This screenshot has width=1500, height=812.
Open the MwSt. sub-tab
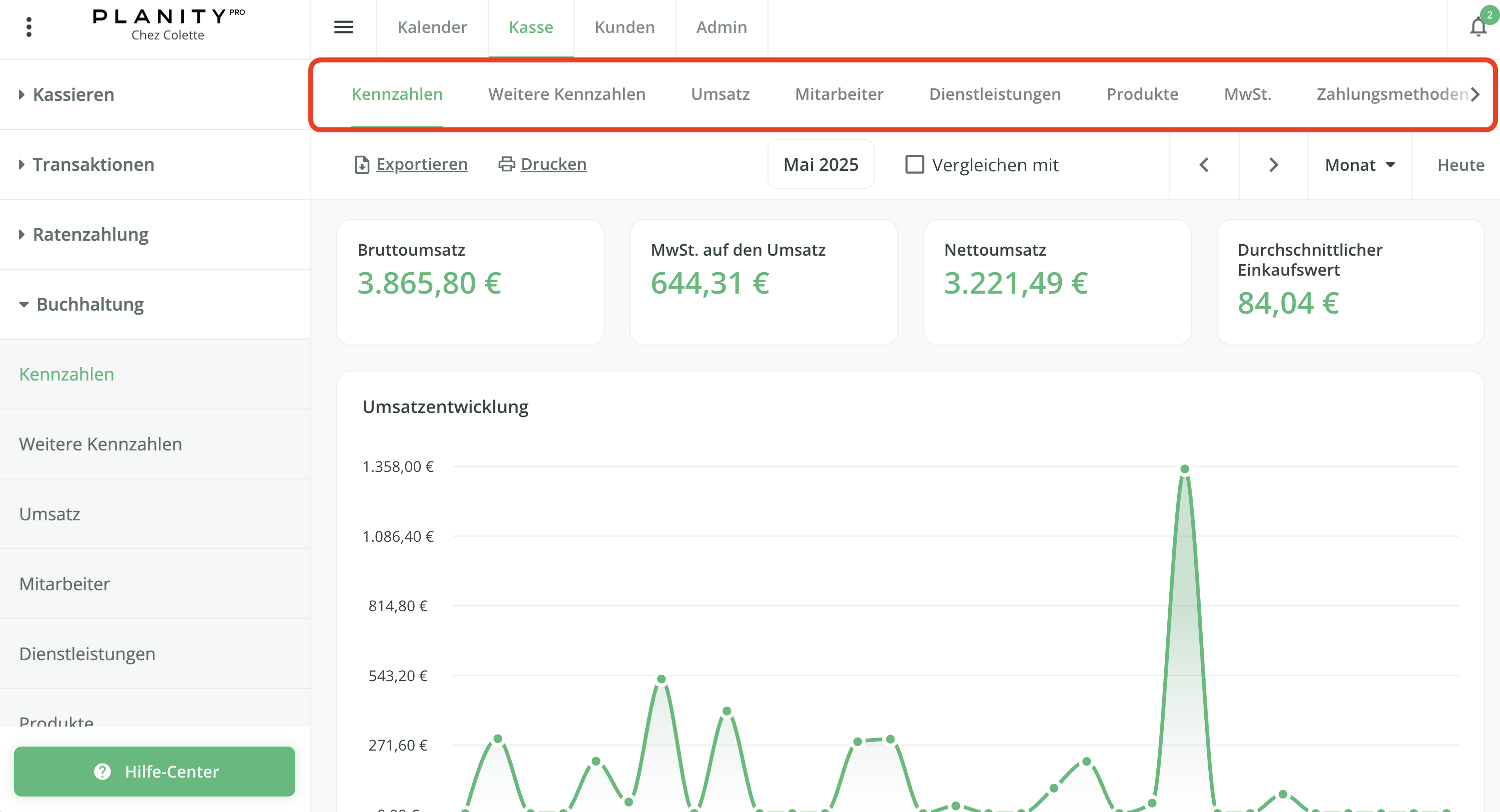click(1247, 94)
